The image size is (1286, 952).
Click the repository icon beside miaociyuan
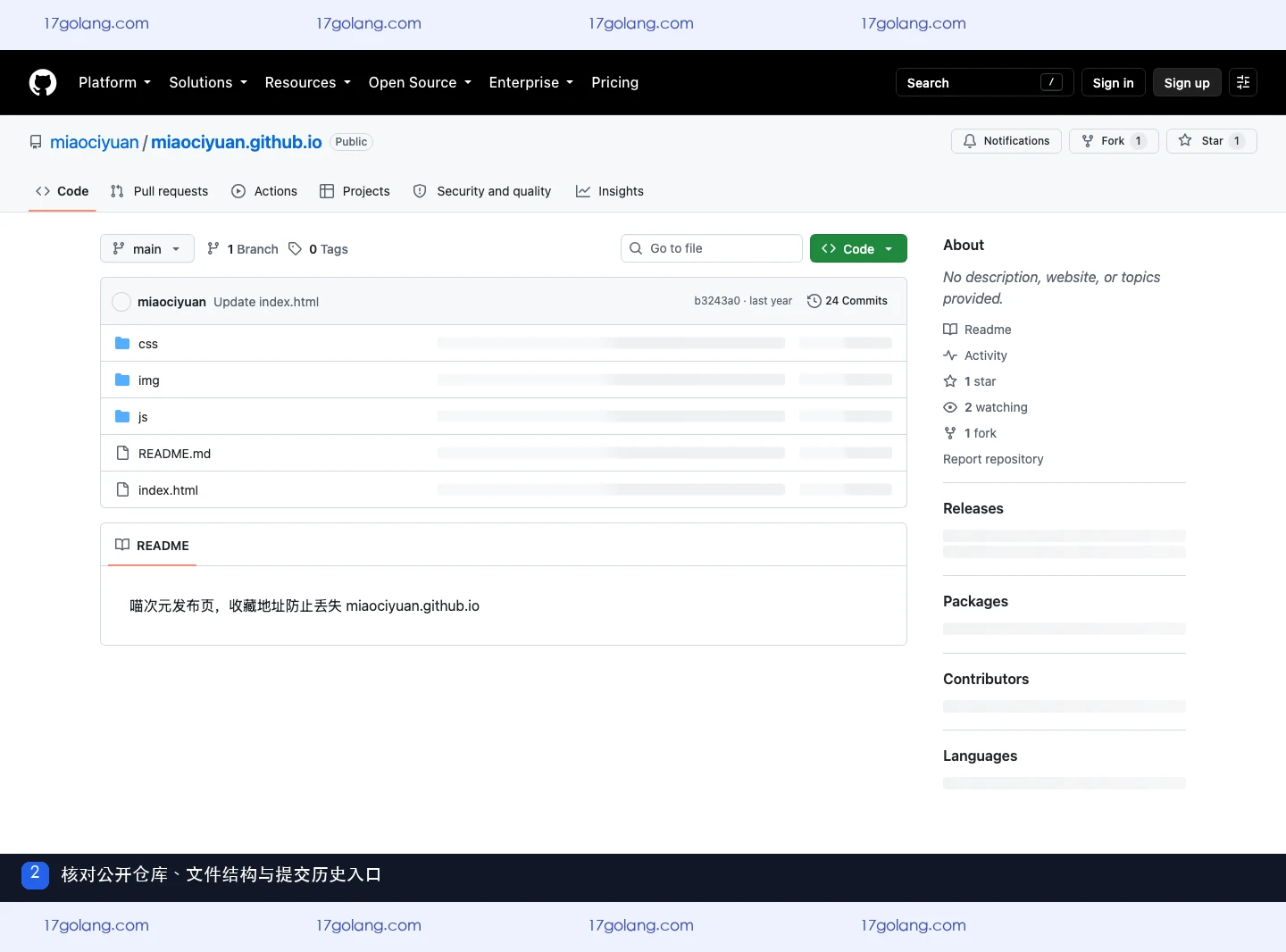point(36,142)
